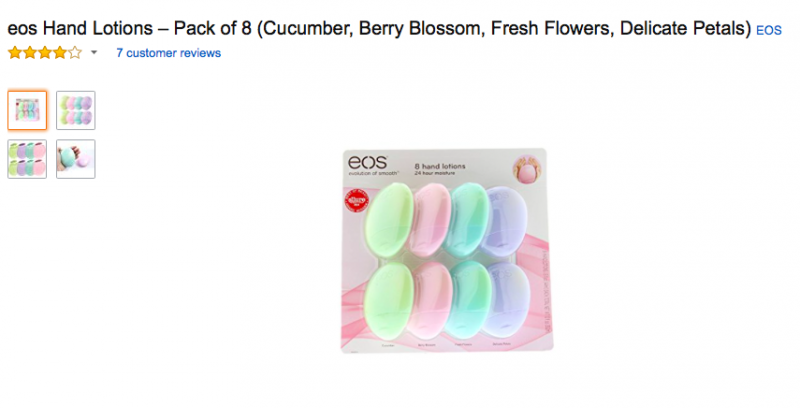View the bottom-left thumbnail of eight lotions
The height and width of the screenshot is (408, 800).
tap(27, 159)
